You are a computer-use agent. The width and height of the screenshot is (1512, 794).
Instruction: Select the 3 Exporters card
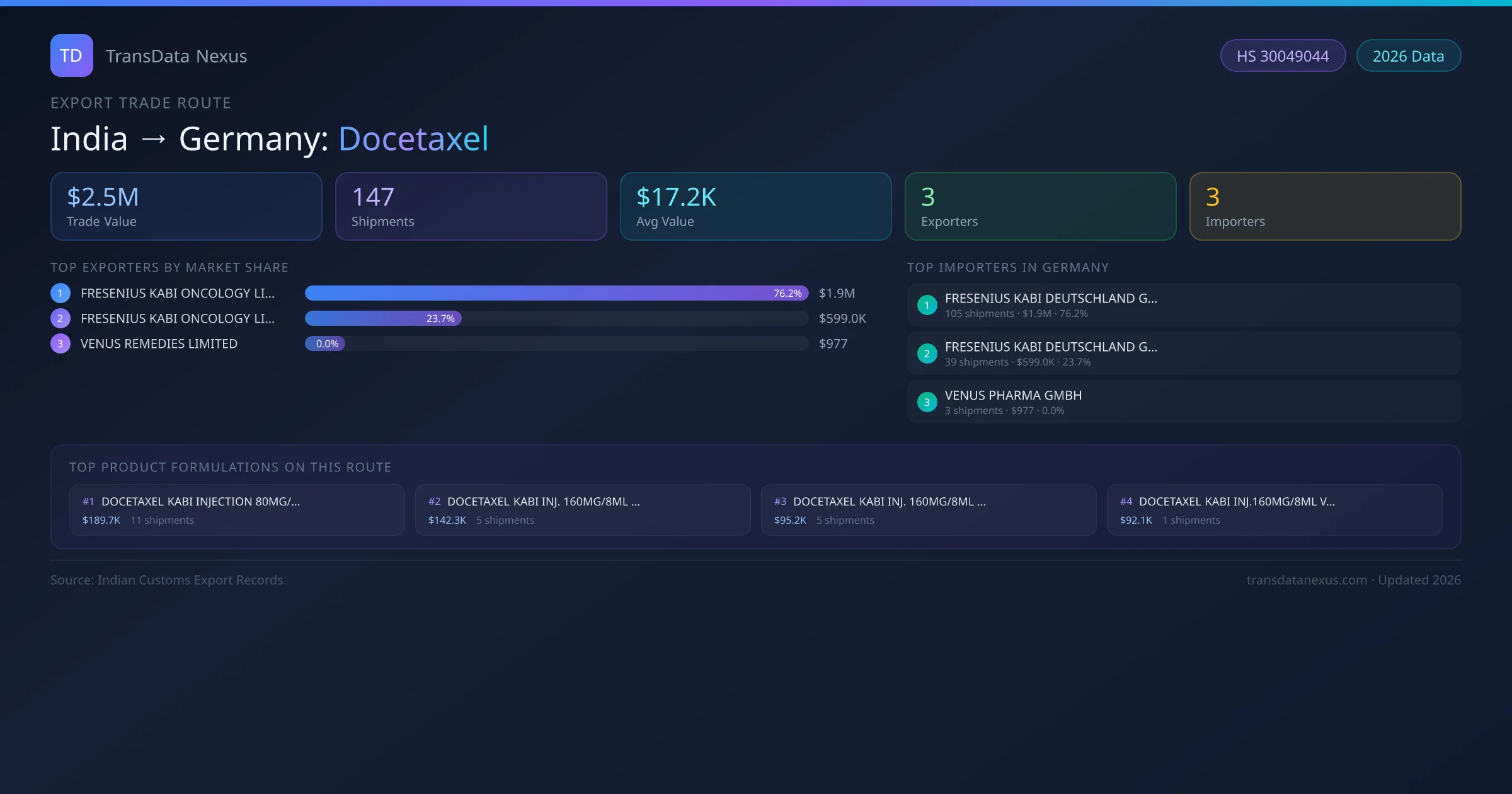point(1040,206)
